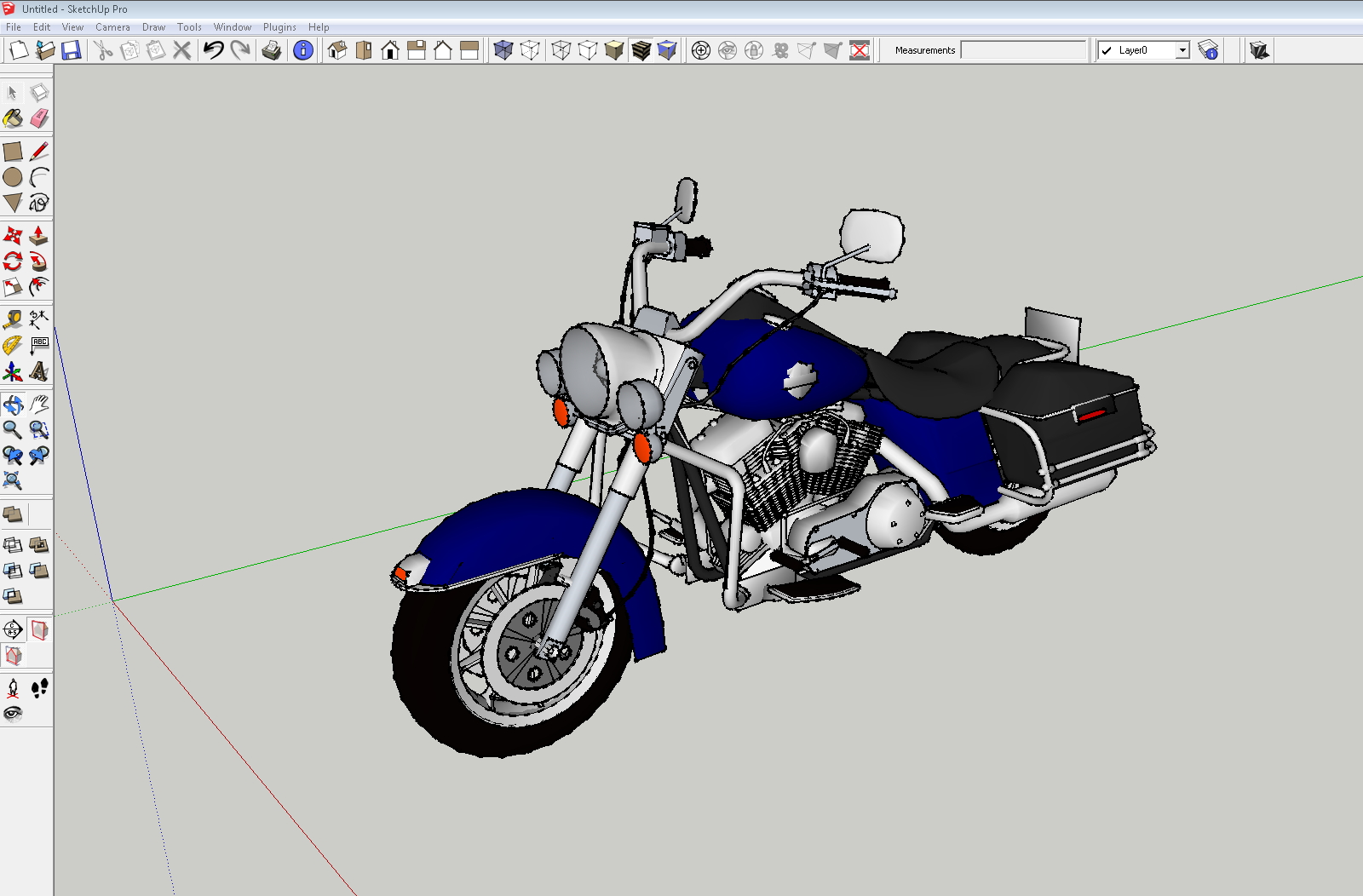Open the Layer Manager

click(x=1208, y=50)
